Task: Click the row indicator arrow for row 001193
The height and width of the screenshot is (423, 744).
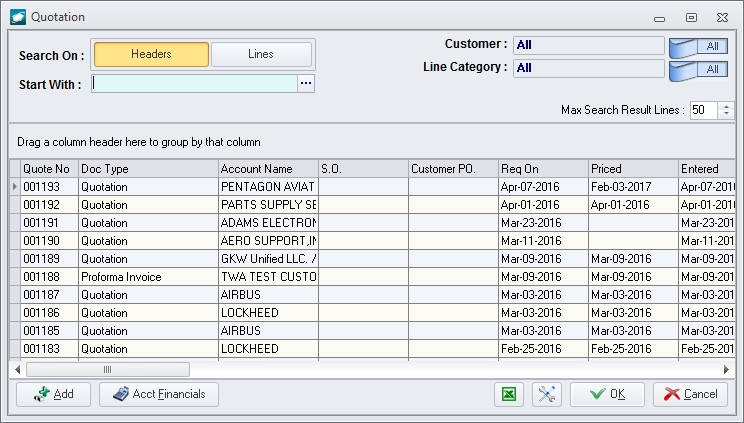Action: click(15, 187)
